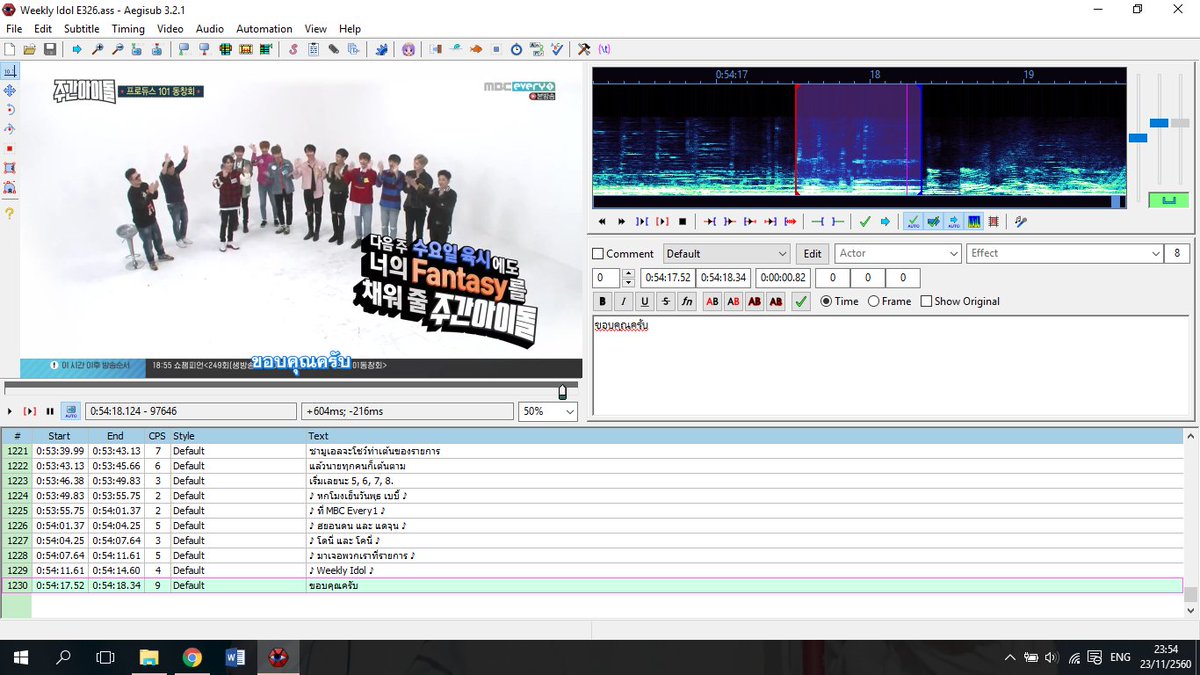Click the subtitle text edit box
The height and width of the screenshot is (675, 1200).
click(890, 365)
